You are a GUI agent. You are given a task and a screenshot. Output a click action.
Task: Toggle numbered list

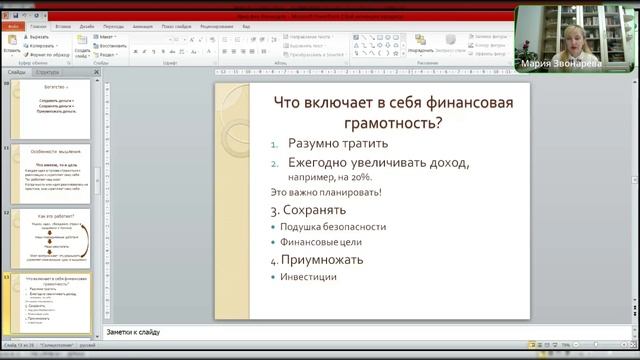coord(238,40)
